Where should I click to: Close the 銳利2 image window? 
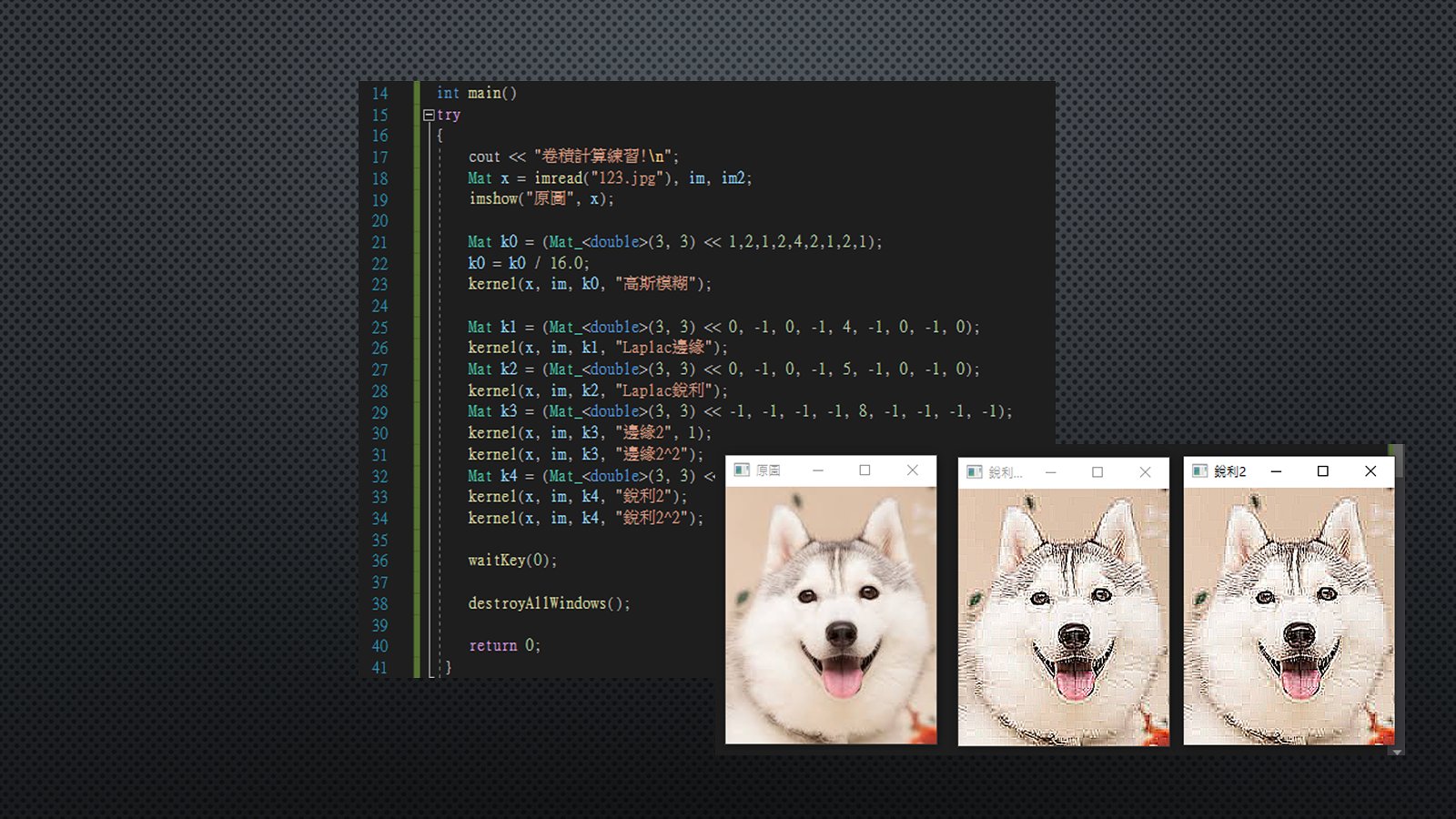1370,471
